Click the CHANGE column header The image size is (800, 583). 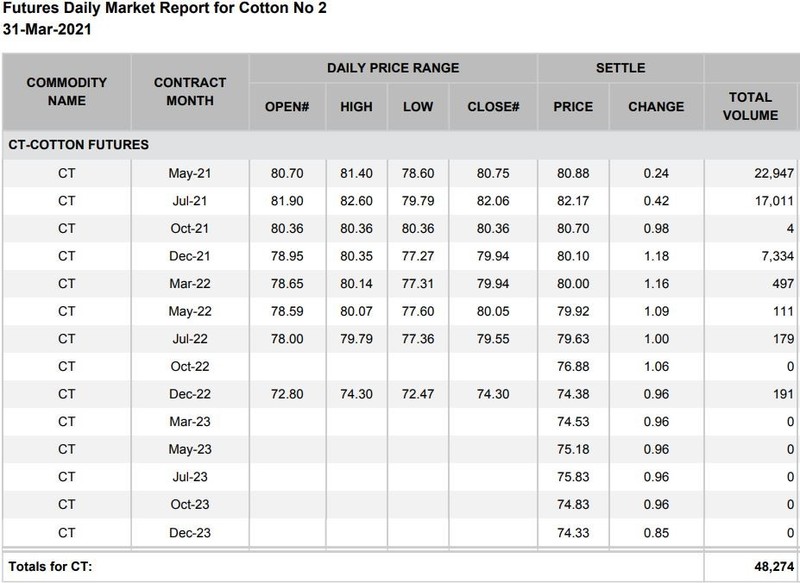(x=656, y=107)
